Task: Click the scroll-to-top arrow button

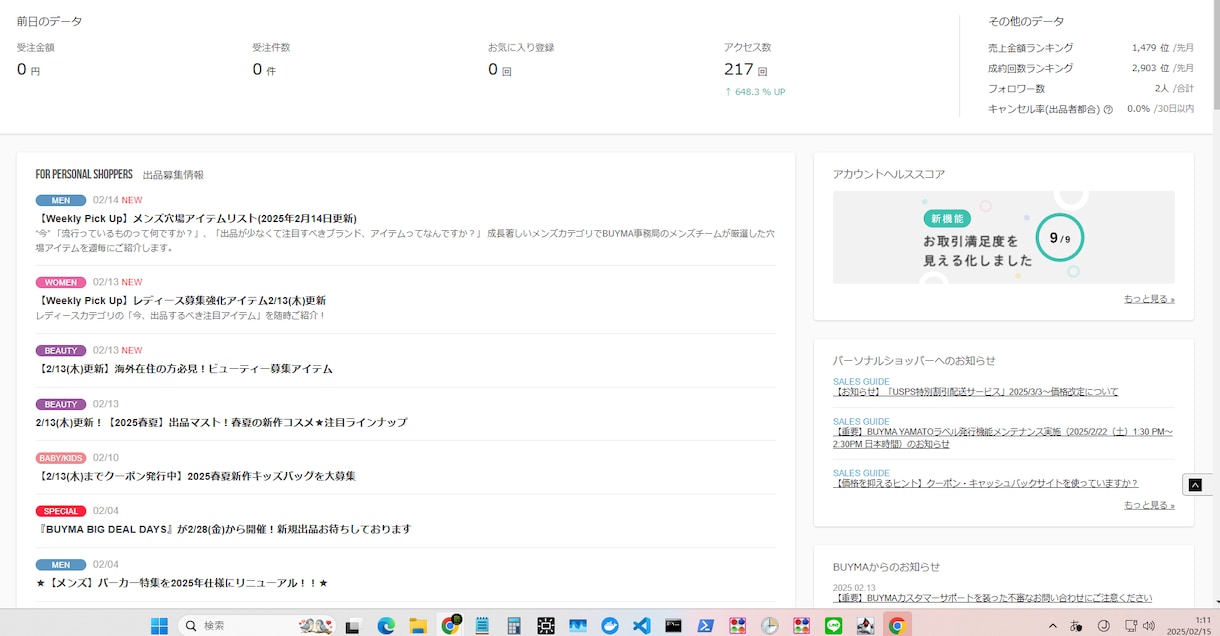Action: [1195, 485]
